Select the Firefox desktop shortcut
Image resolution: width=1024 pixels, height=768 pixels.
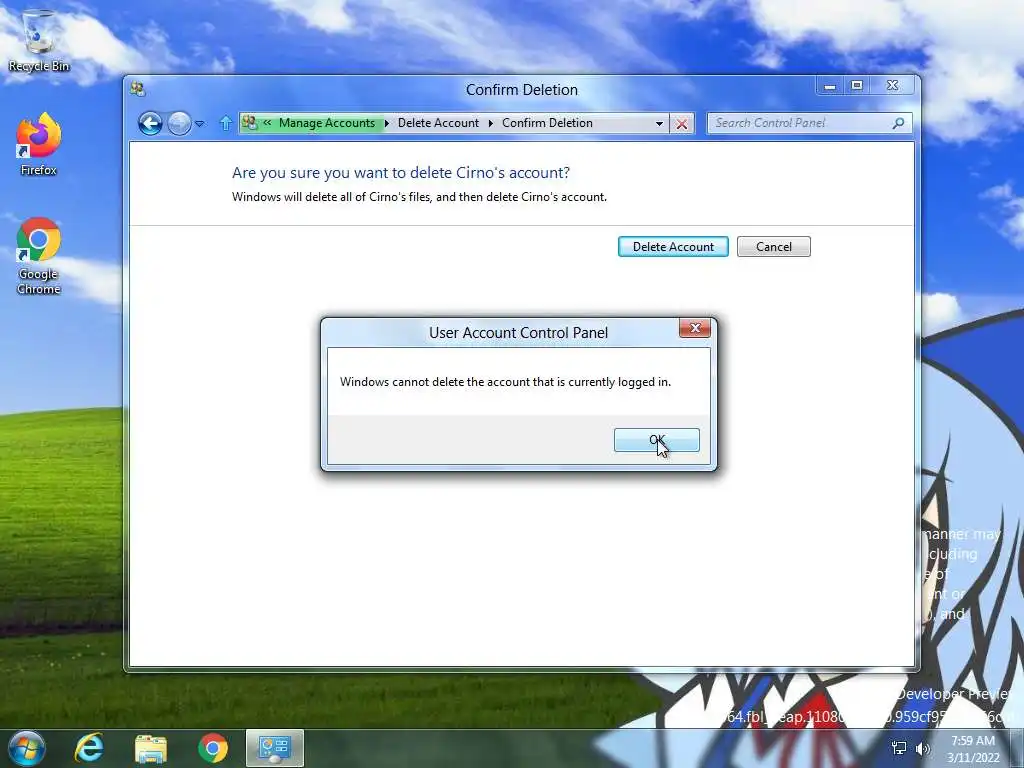[39, 144]
